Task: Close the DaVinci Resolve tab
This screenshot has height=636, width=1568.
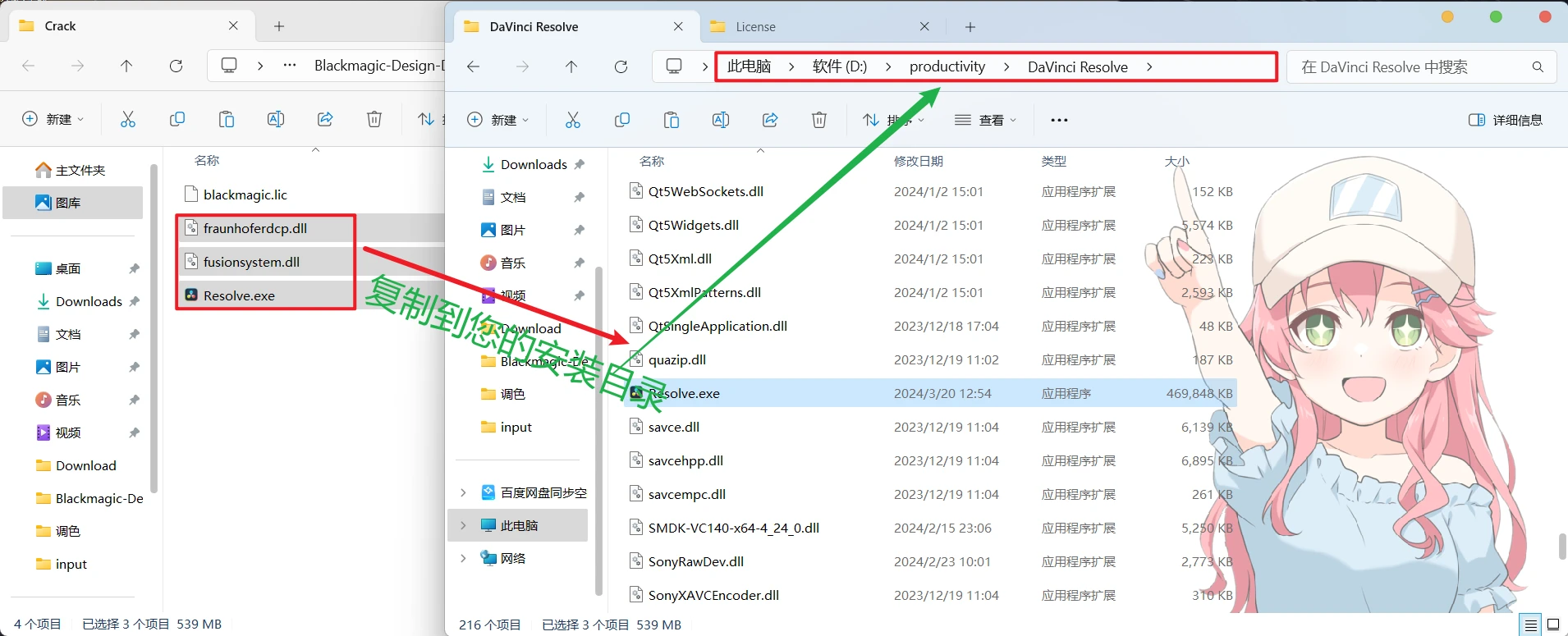Action: click(x=678, y=27)
